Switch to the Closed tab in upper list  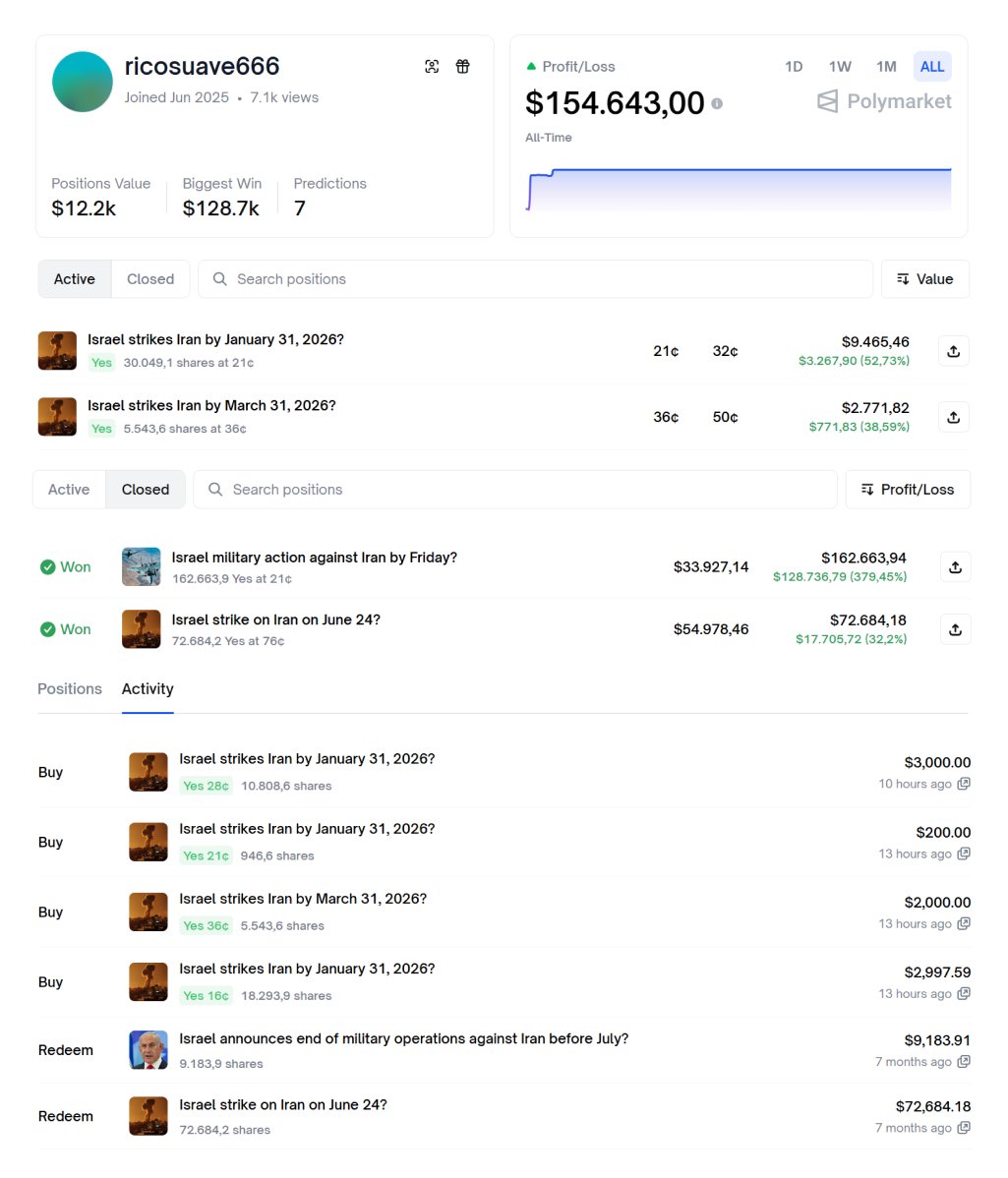[x=150, y=279]
